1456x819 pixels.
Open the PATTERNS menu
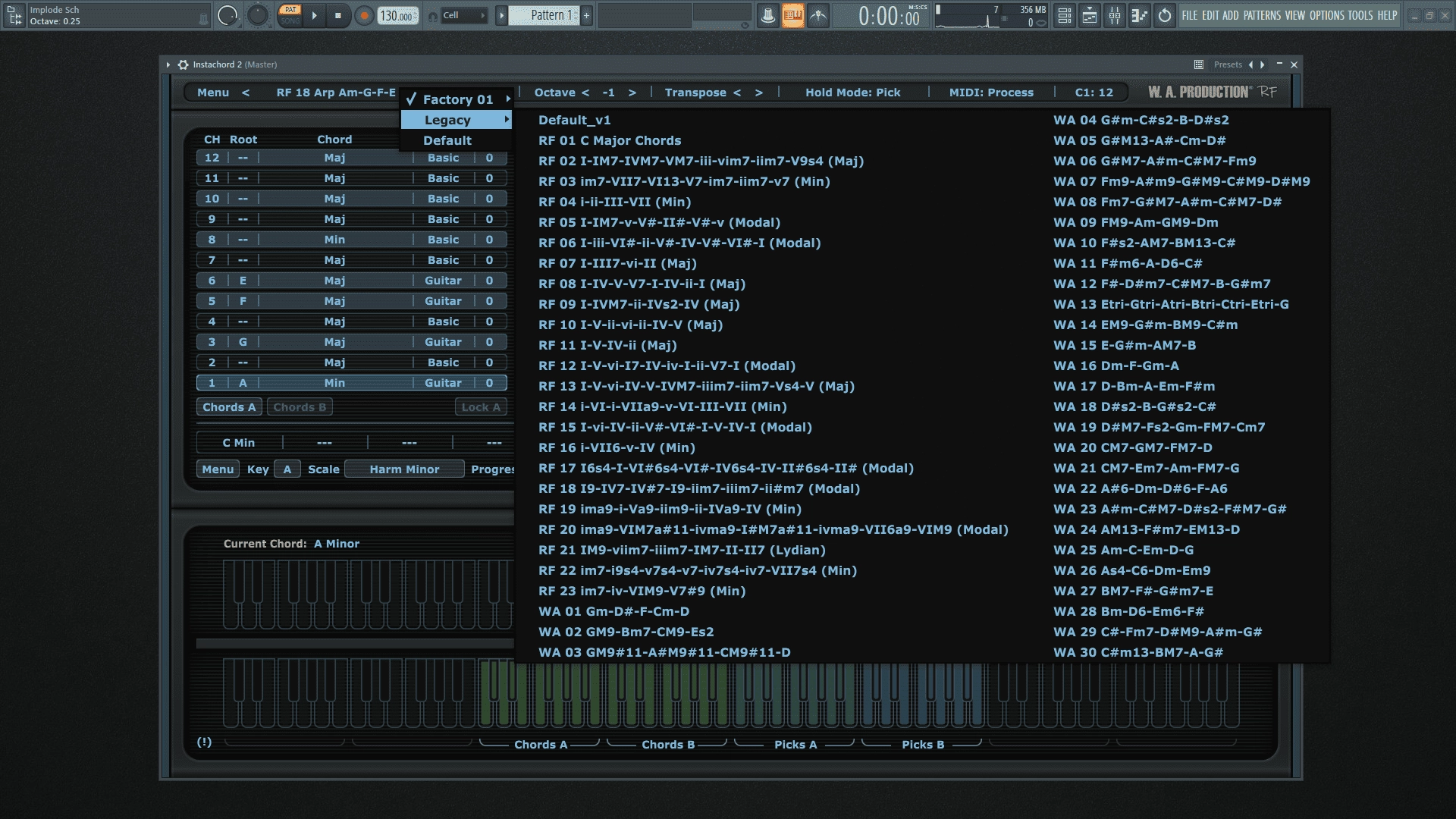tap(1262, 15)
